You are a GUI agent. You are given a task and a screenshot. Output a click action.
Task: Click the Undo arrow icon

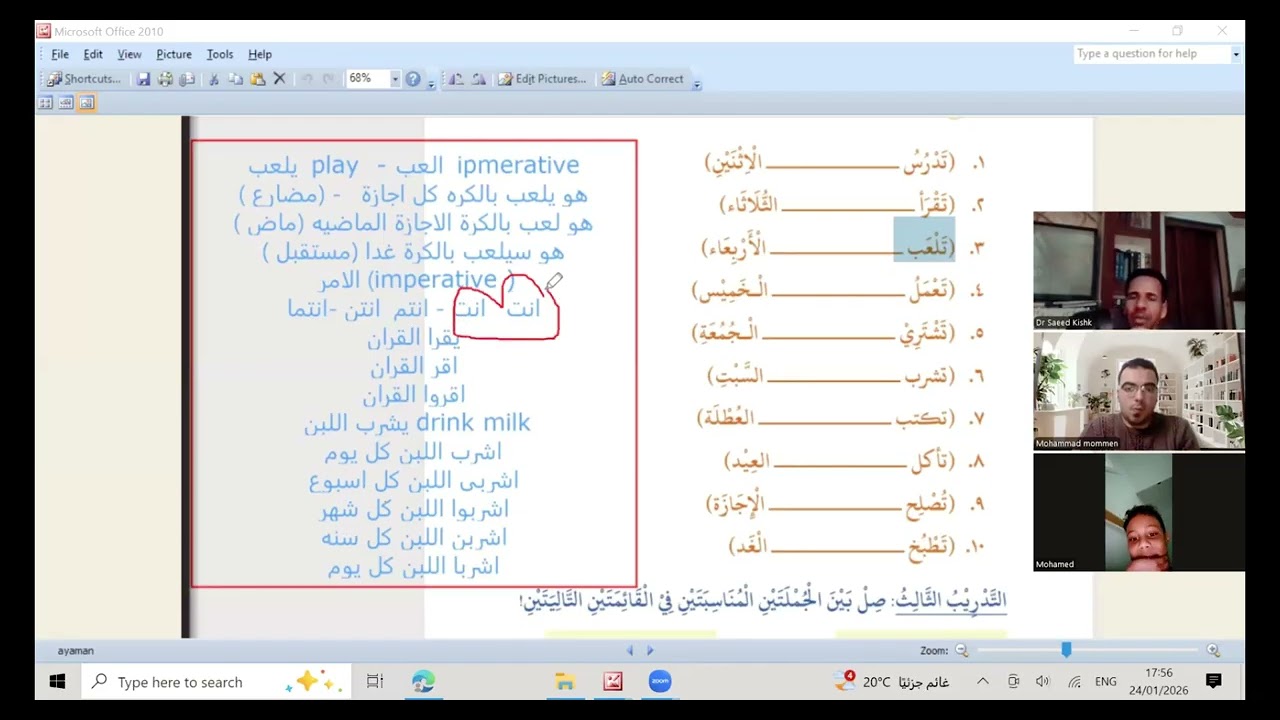306,79
